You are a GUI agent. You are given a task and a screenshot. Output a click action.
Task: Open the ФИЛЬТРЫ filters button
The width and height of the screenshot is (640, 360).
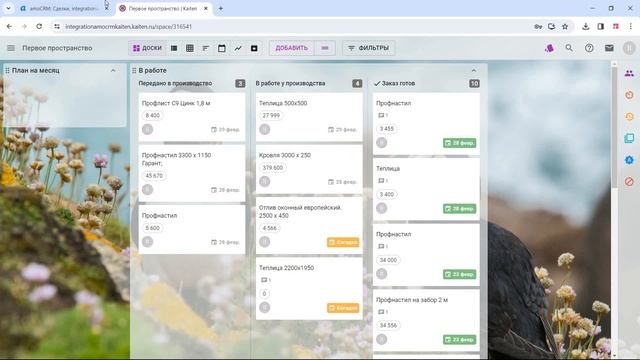click(x=369, y=48)
